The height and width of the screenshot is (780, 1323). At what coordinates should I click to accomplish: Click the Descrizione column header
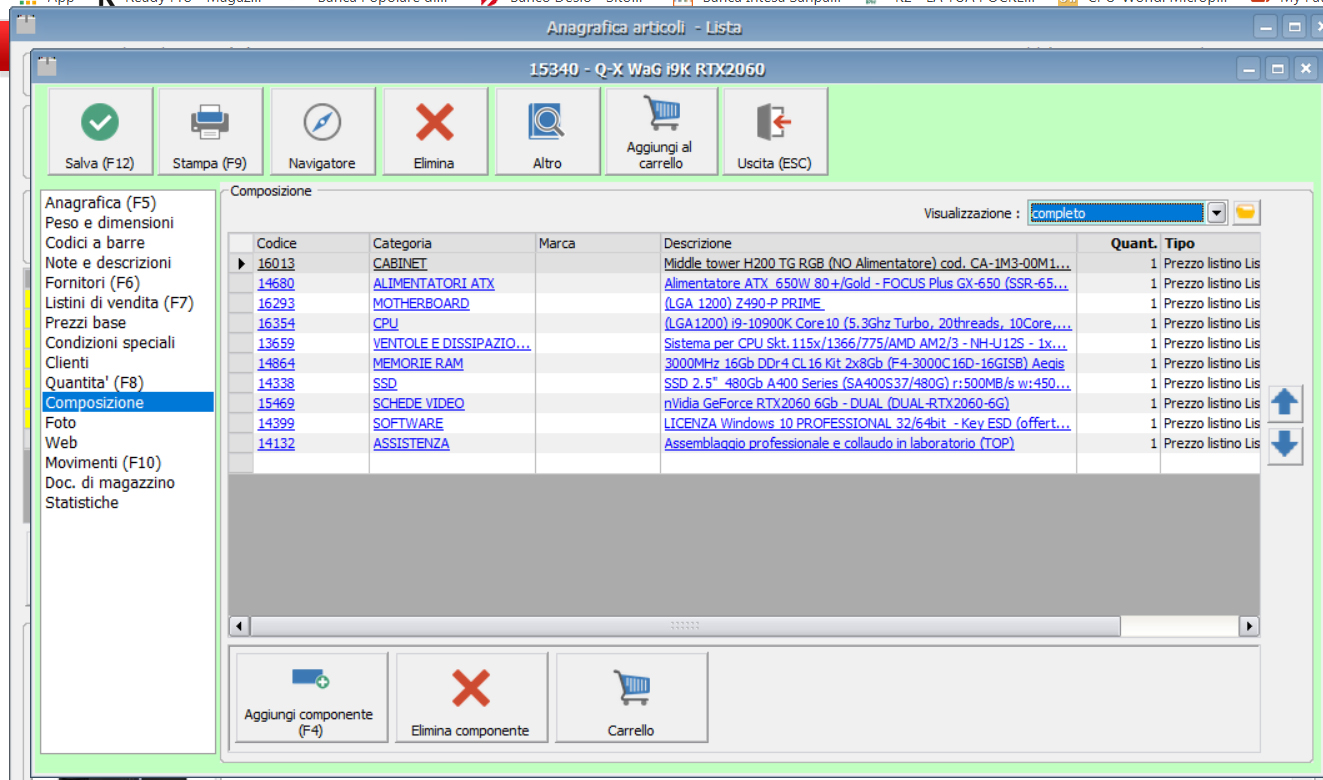click(x=868, y=243)
